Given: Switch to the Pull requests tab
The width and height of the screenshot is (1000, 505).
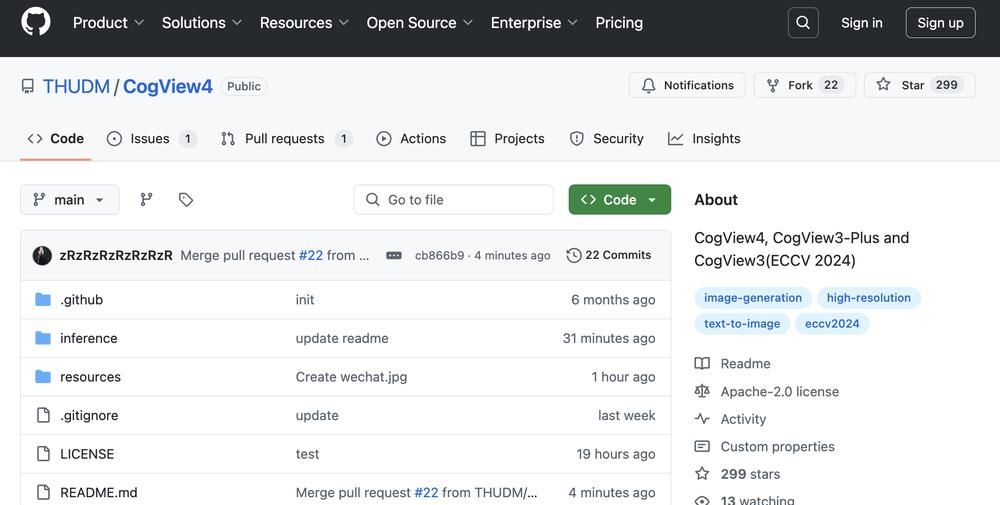Looking at the screenshot, I should [x=285, y=139].
